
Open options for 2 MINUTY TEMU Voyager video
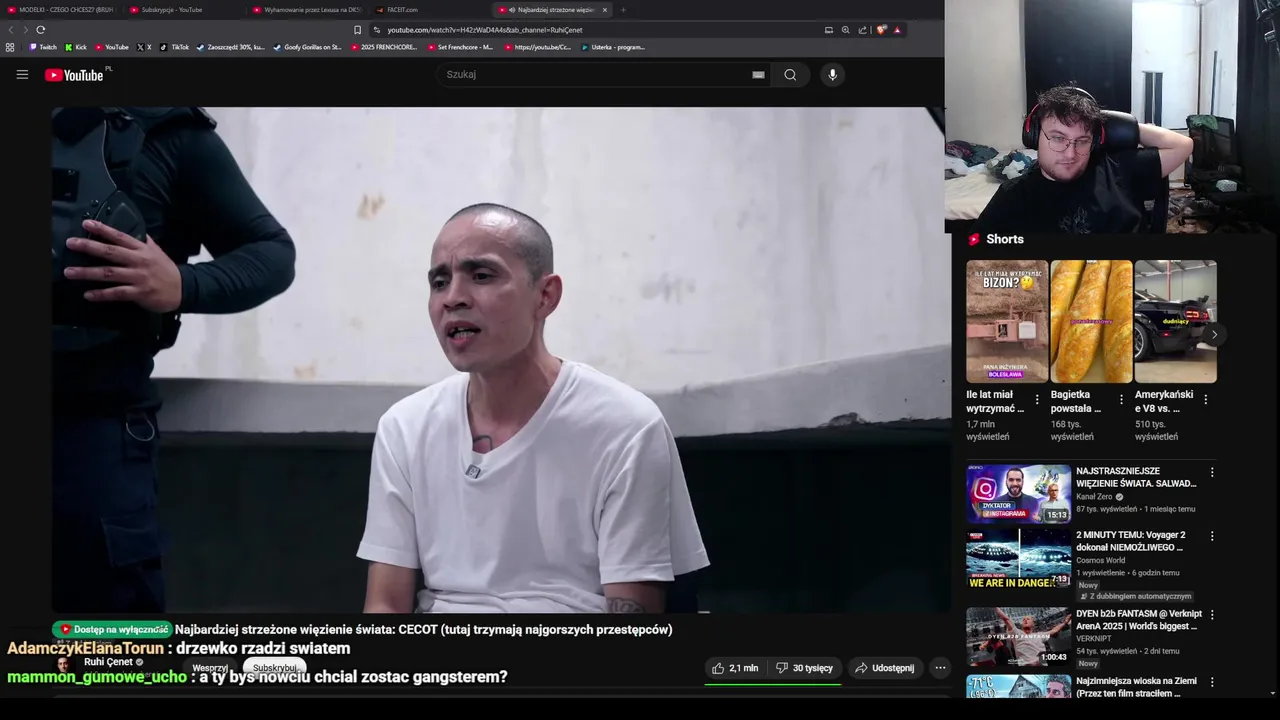point(1212,536)
